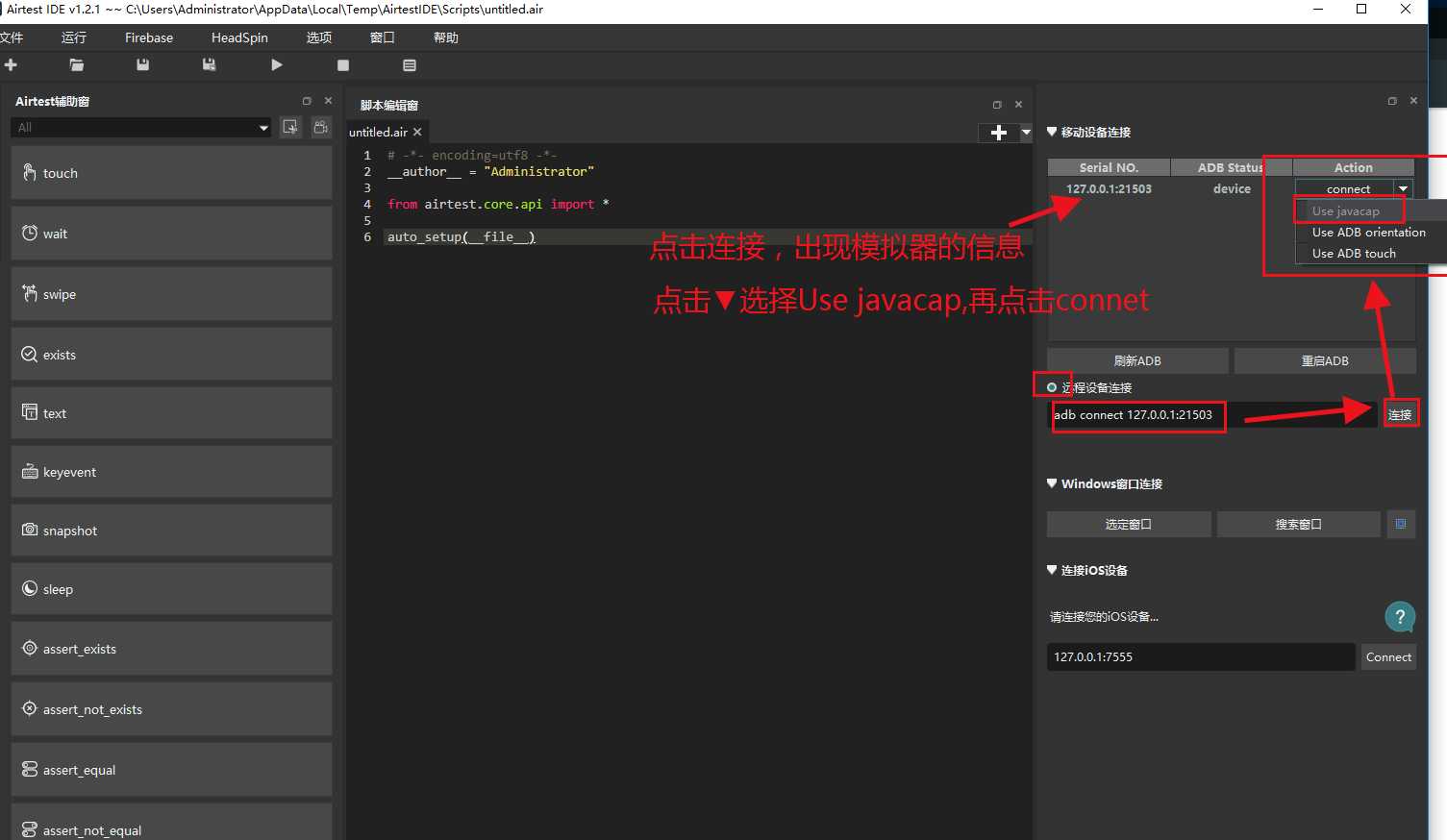The image size is (1447, 840).
Task: Open the HeadSpin menu
Action: 239,37
